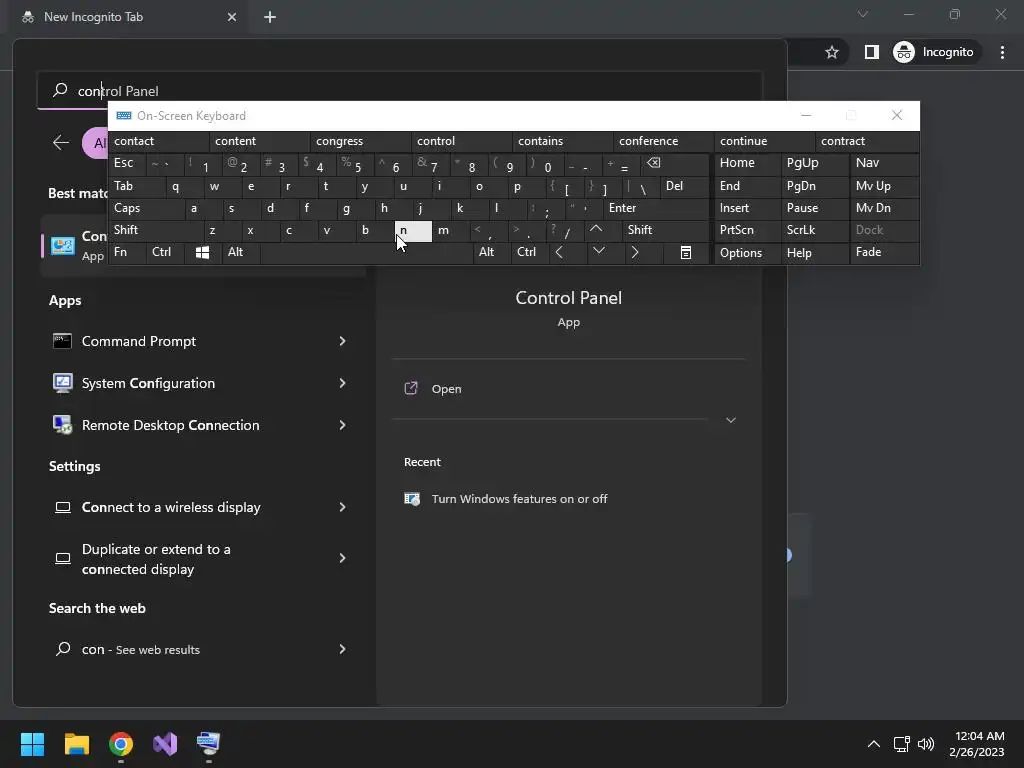This screenshot has width=1024, height=768.
Task: Click the Help key on keyboard
Action: pos(815,253)
